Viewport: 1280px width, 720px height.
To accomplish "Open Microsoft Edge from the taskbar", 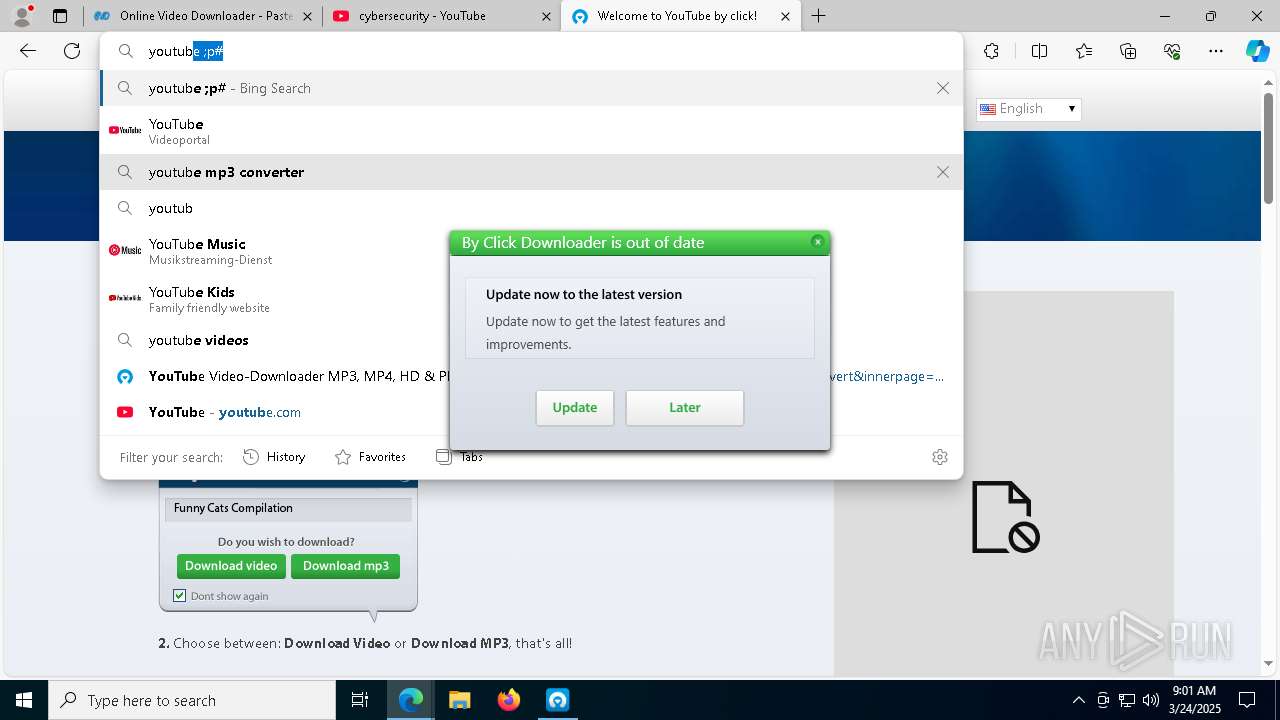I will coord(411,700).
